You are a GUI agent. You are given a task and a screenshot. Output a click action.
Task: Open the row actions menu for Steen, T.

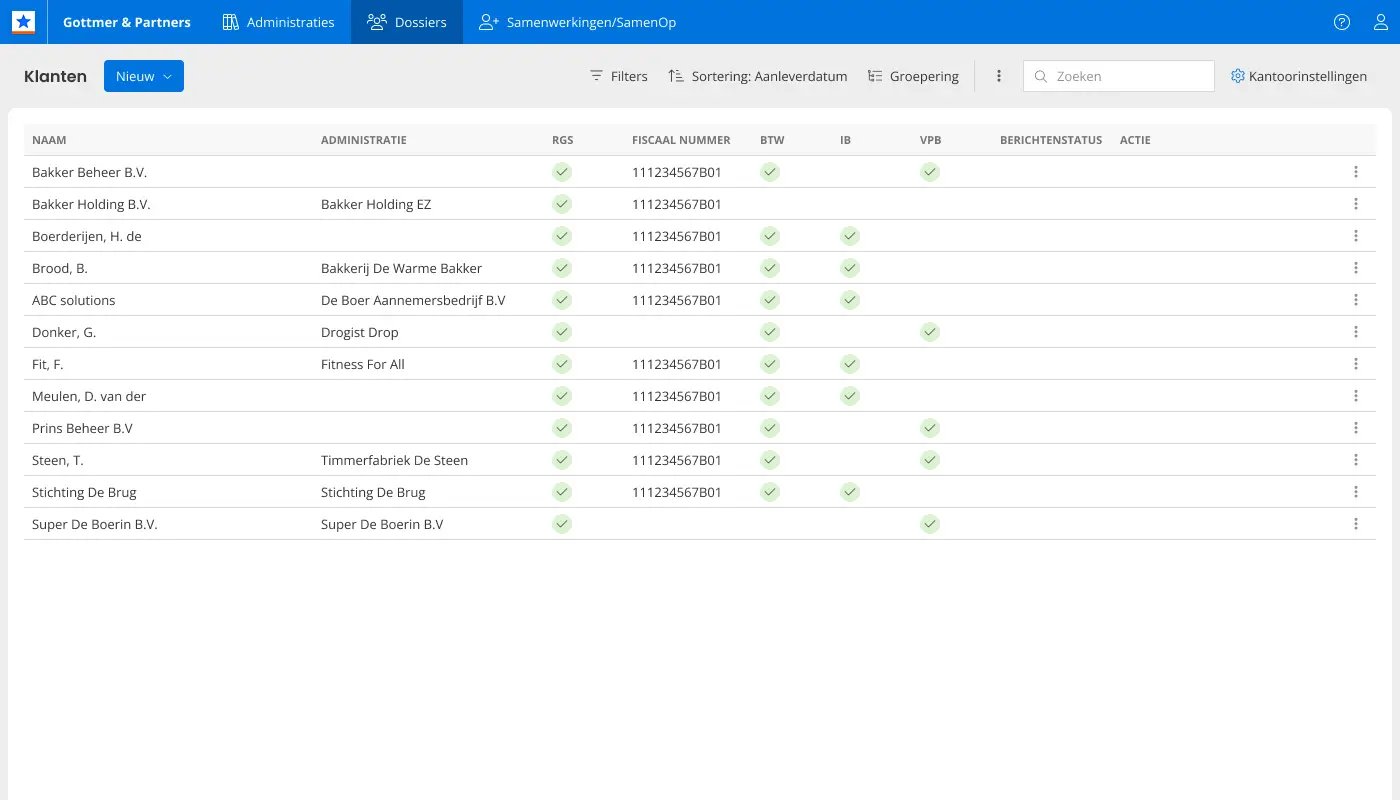click(x=1356, y=460)
